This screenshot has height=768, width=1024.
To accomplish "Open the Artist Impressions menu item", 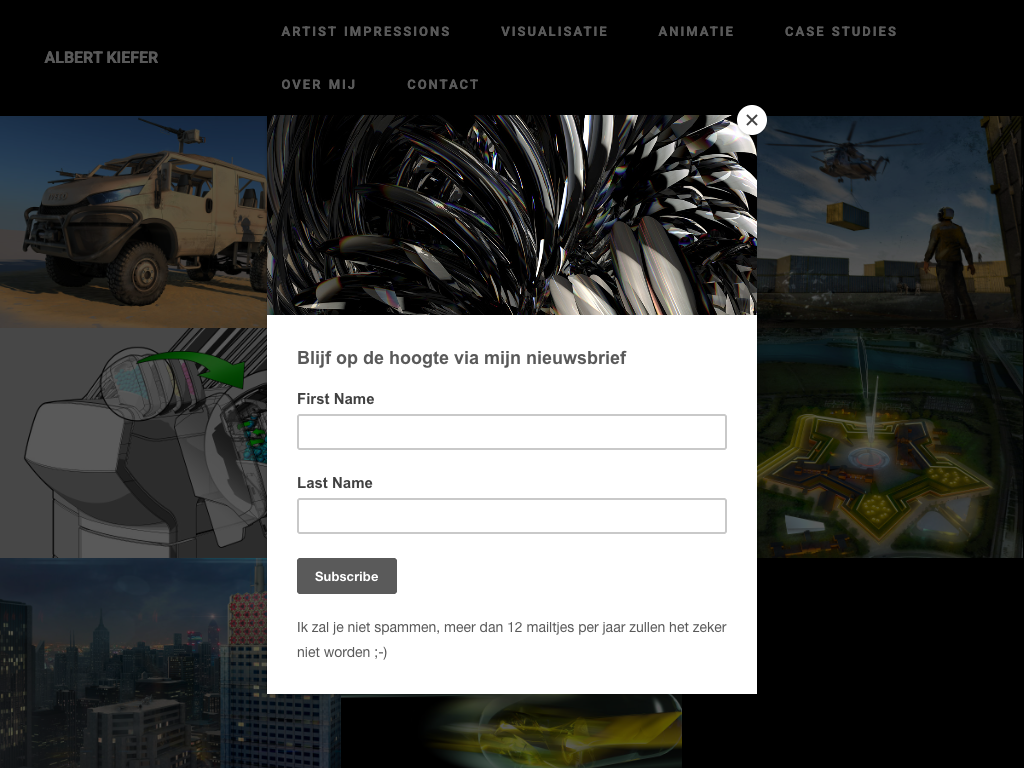I will pyautogui.click(x=366, y=31).
